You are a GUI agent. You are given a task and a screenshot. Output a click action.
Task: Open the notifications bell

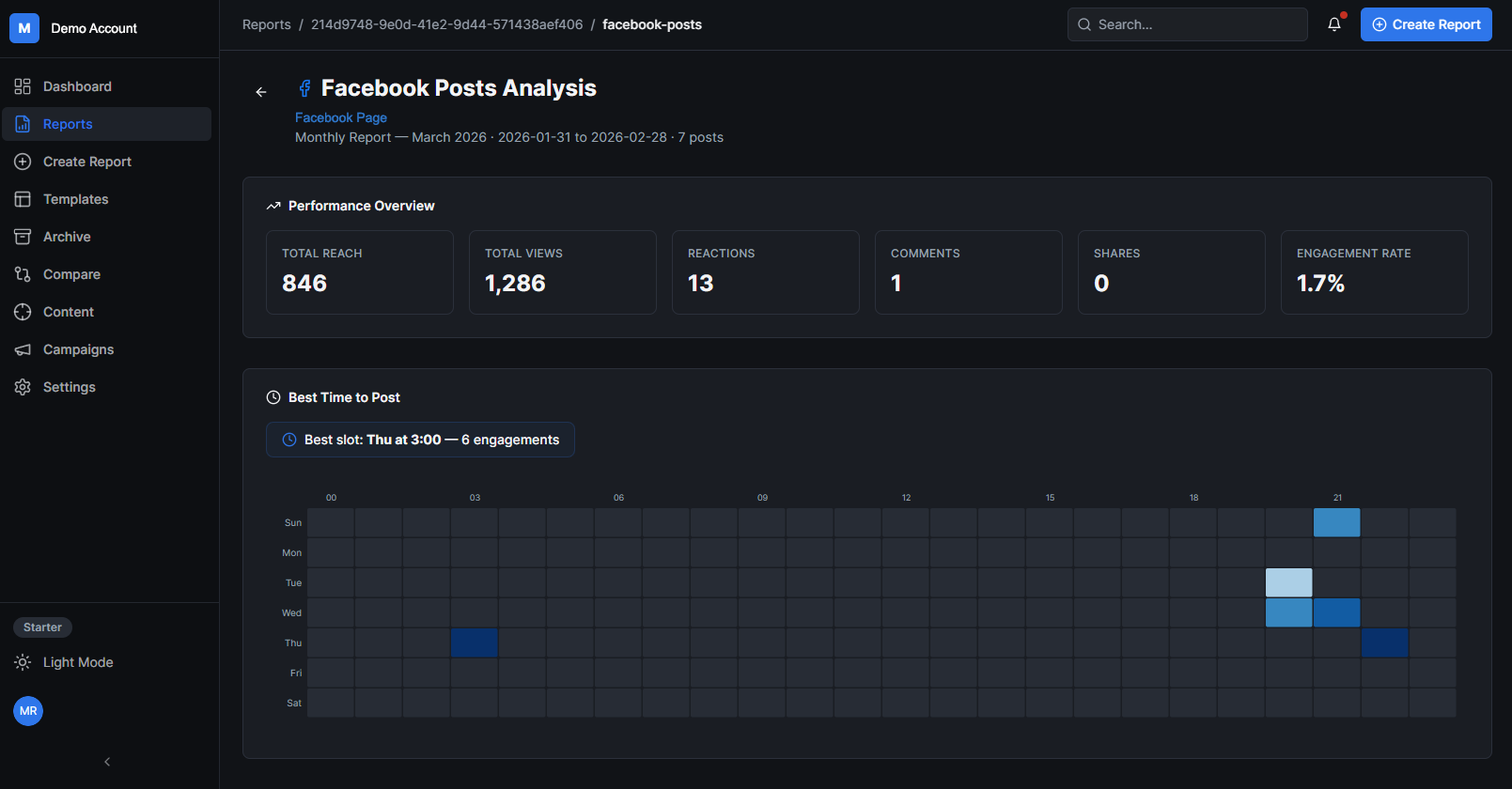(1334, 24)
